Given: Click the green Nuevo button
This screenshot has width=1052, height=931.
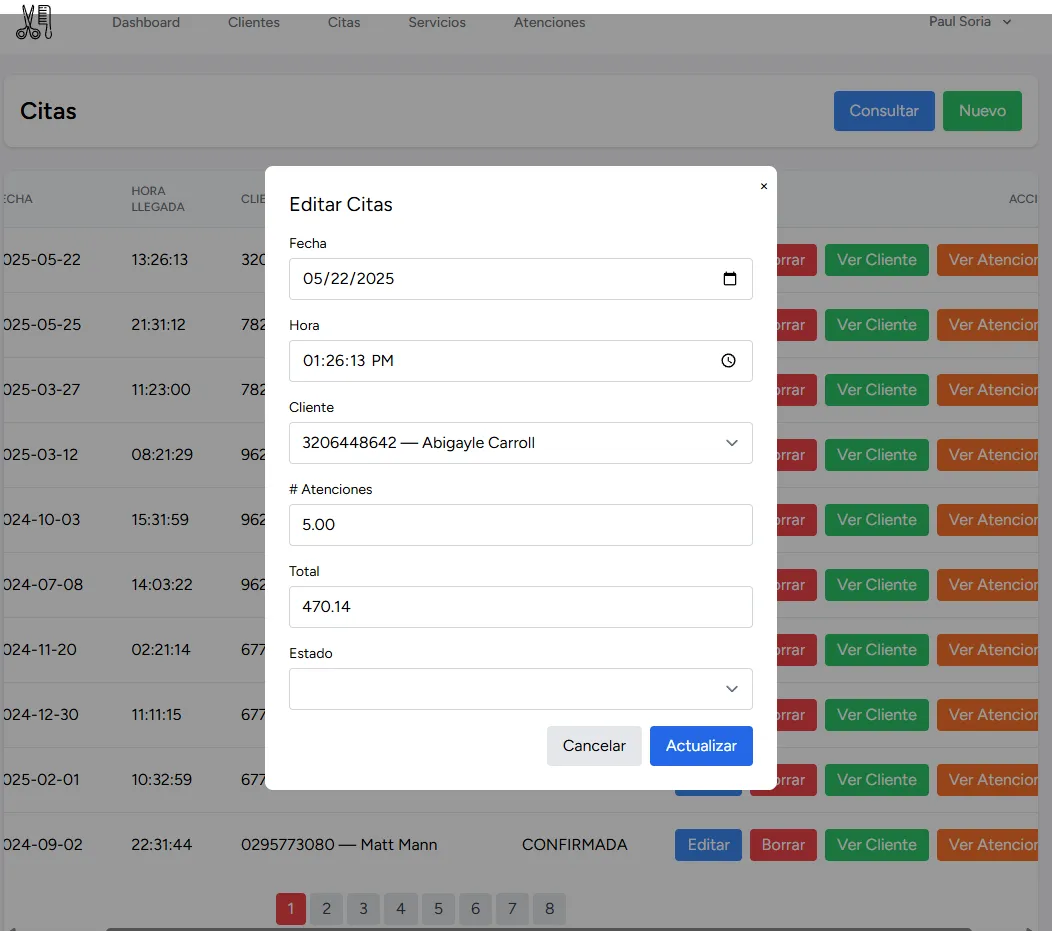Looking at the screenshot, I should point(982,111).
